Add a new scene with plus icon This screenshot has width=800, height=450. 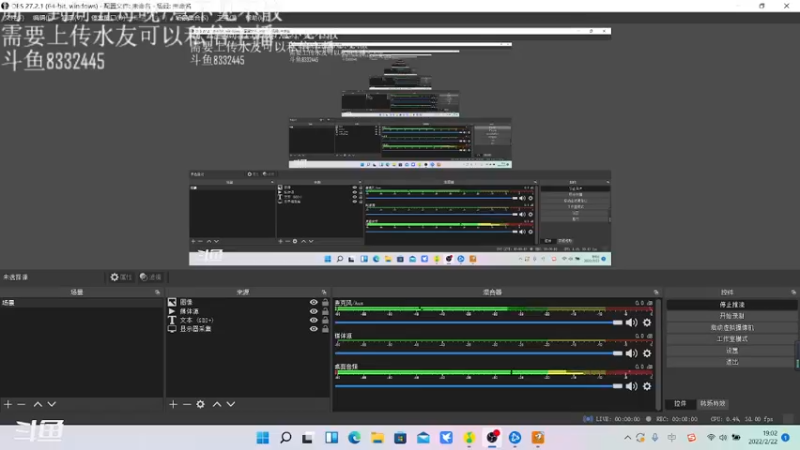coord(8,404)
